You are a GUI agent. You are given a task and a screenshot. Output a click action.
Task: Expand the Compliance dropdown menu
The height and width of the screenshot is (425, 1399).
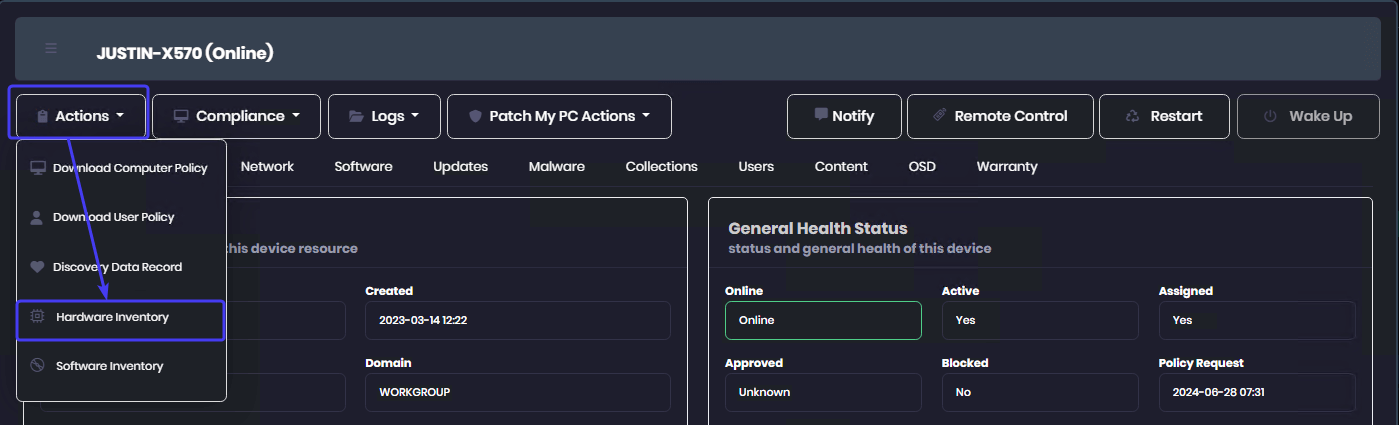pyautogui.click(x=236, y=116)
